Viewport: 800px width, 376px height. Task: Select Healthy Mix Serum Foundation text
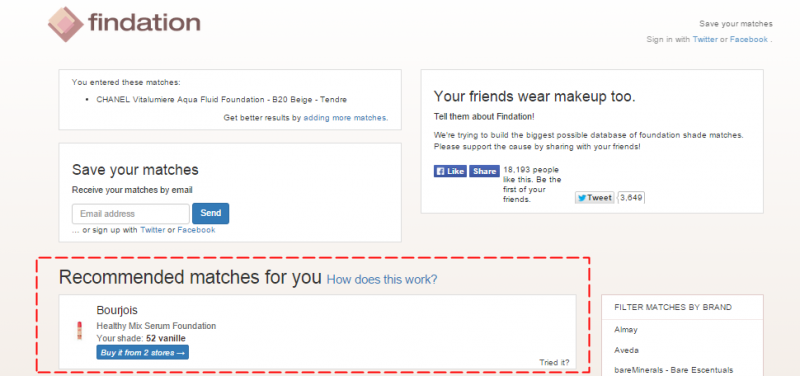coord(156,326)
